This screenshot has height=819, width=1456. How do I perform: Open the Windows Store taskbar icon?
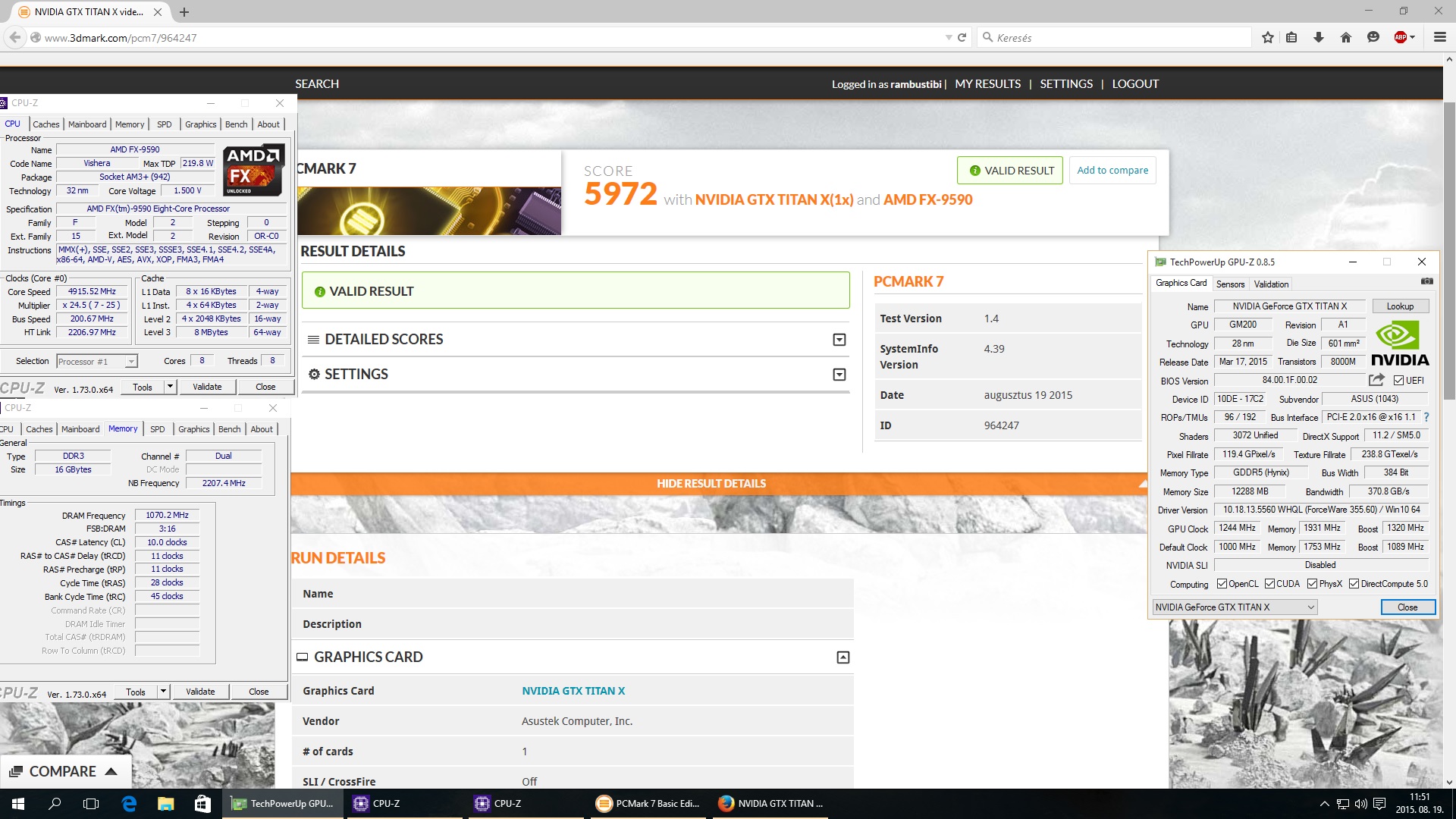202,804
